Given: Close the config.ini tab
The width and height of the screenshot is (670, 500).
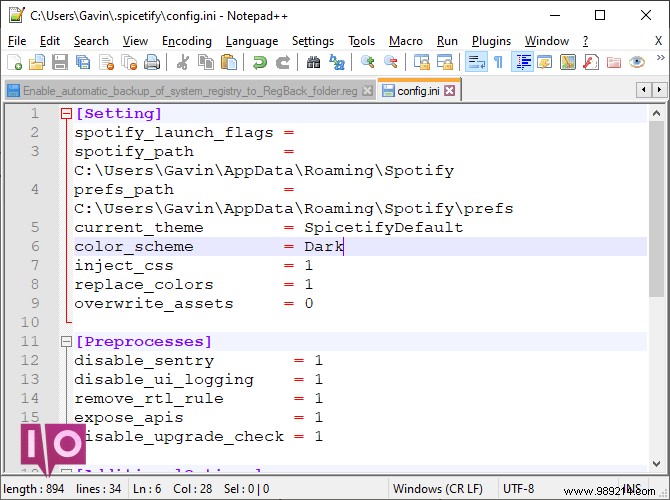Looking at the screenshot, I should pyautogui.click(x=449, y=91).
